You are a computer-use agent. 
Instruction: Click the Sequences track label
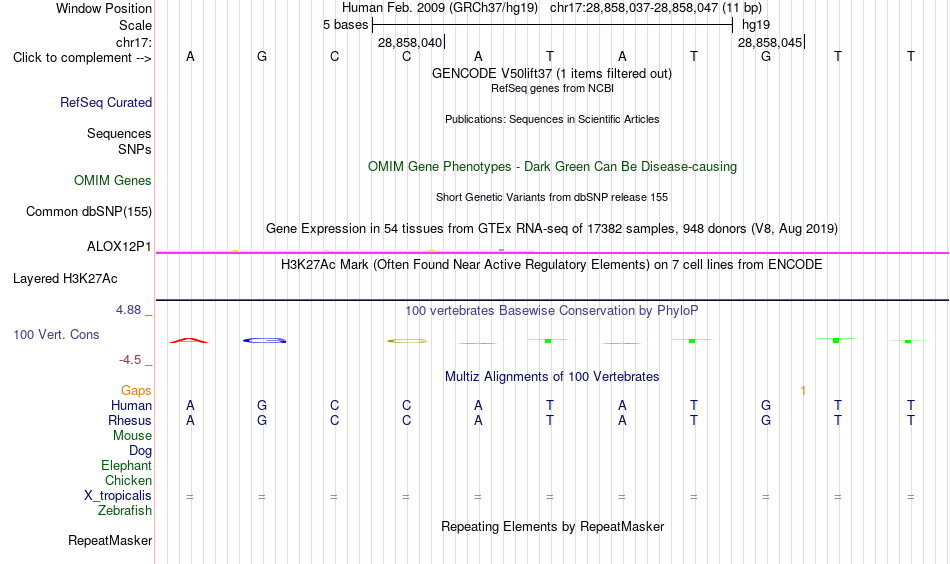click(119, 133)
